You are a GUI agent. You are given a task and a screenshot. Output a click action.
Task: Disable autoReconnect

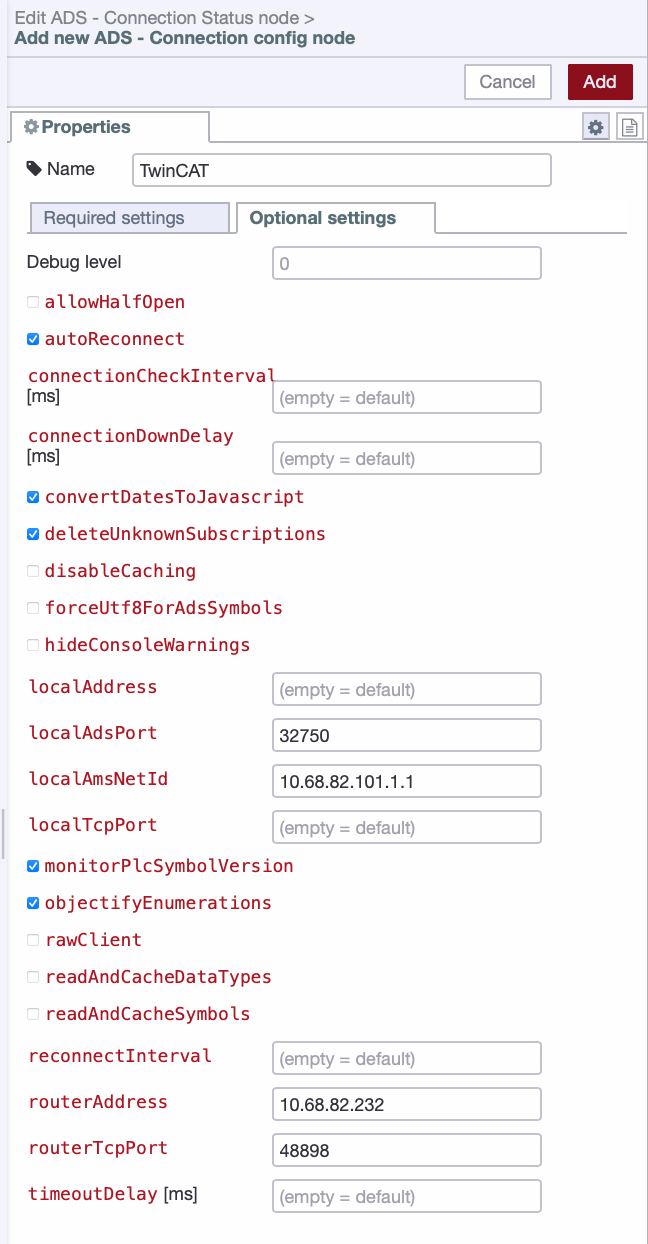tap(32, 338)
